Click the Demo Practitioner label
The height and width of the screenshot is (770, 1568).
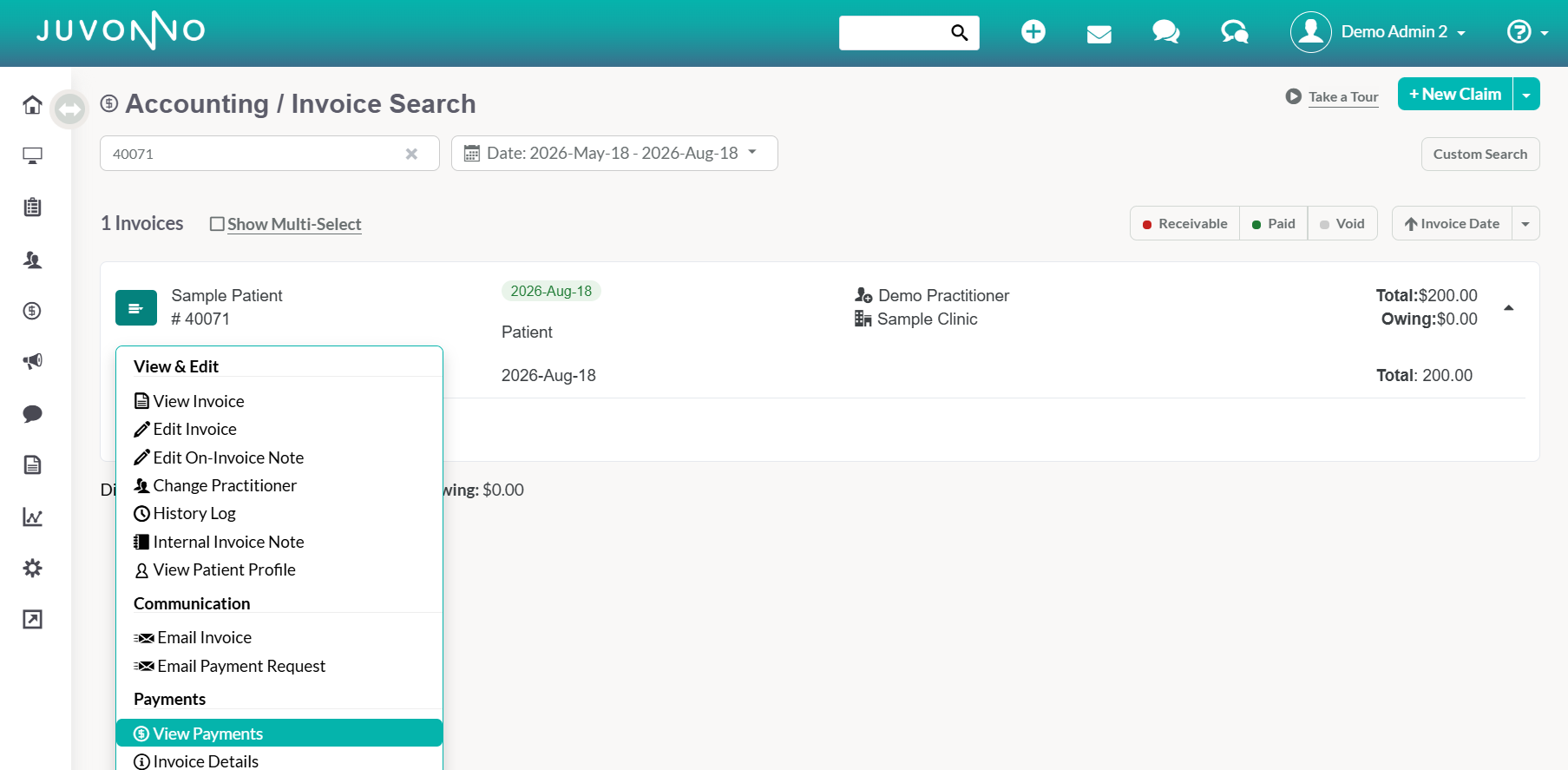coord(943,295)
